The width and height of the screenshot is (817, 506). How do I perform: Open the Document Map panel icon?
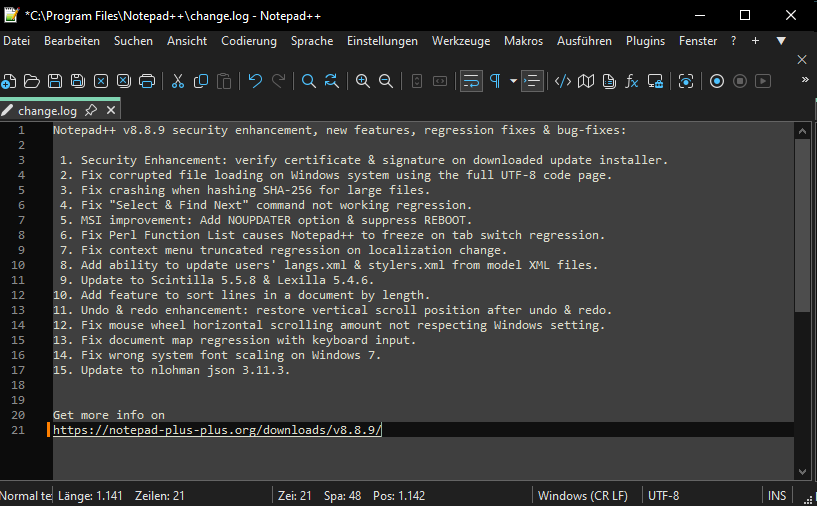pos(586,81)
